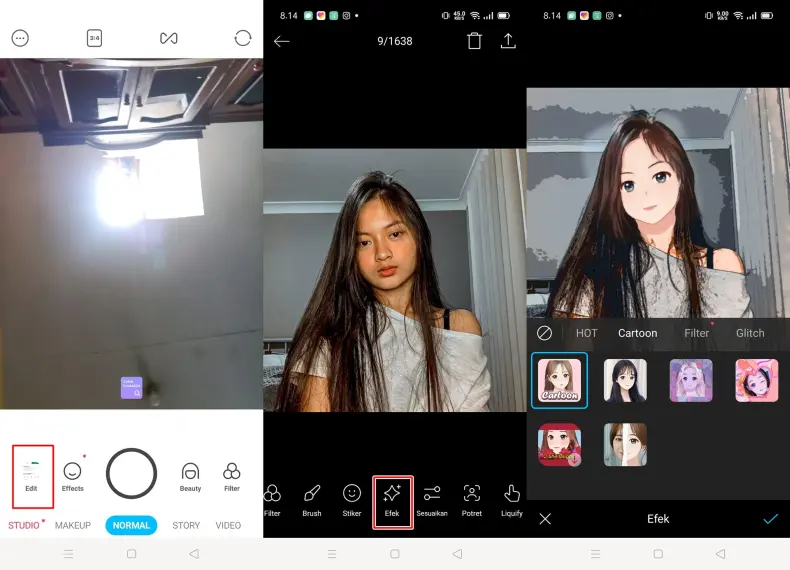790x570 pixels.
Task: Go back with the arrow in photo editor
Action: pyautogui.click(x=282, y=41)
